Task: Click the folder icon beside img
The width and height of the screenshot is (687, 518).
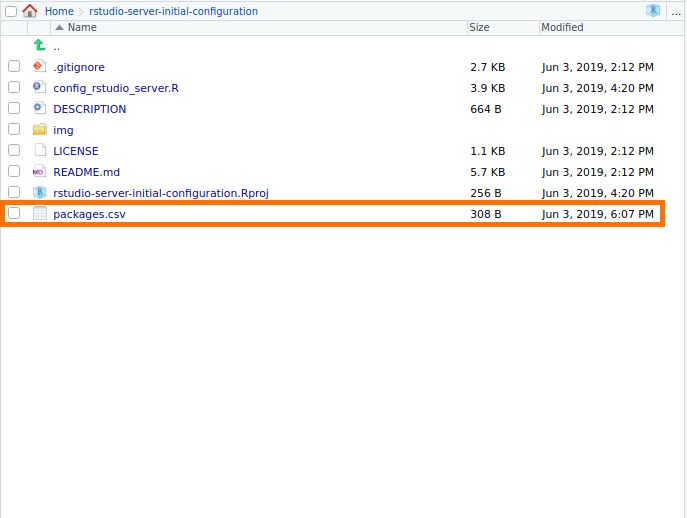Action: (39, 129)
